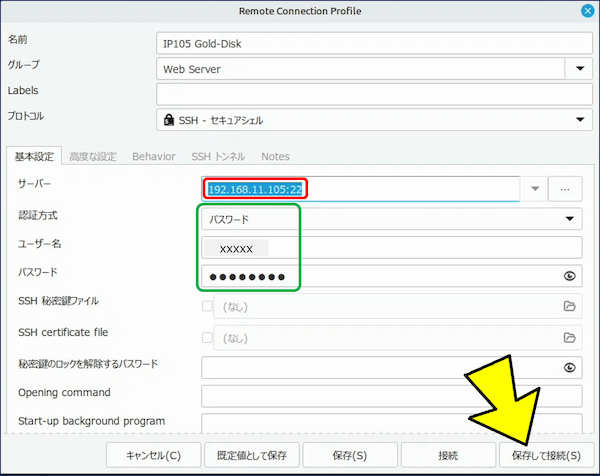The image size is (600, 476).
Task: Click the キャンセル(C) button
Action: click(153, 455)
